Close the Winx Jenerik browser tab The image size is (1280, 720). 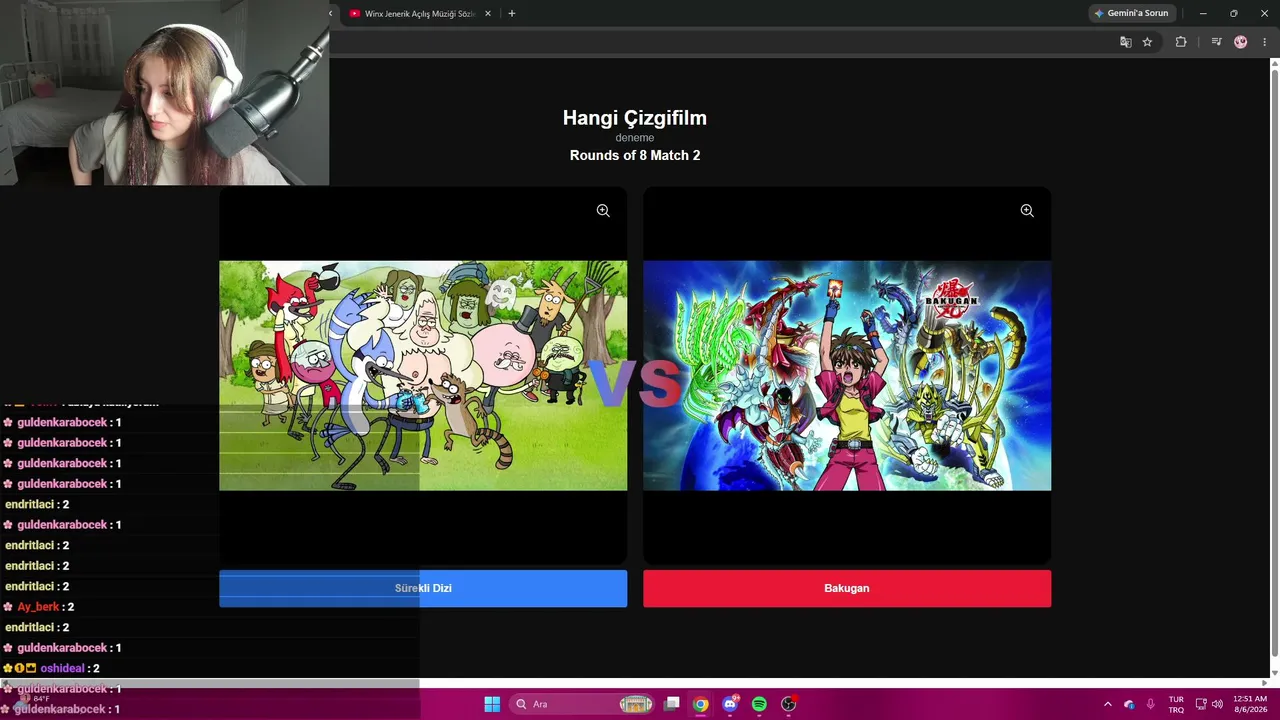[x=488, y=14]
